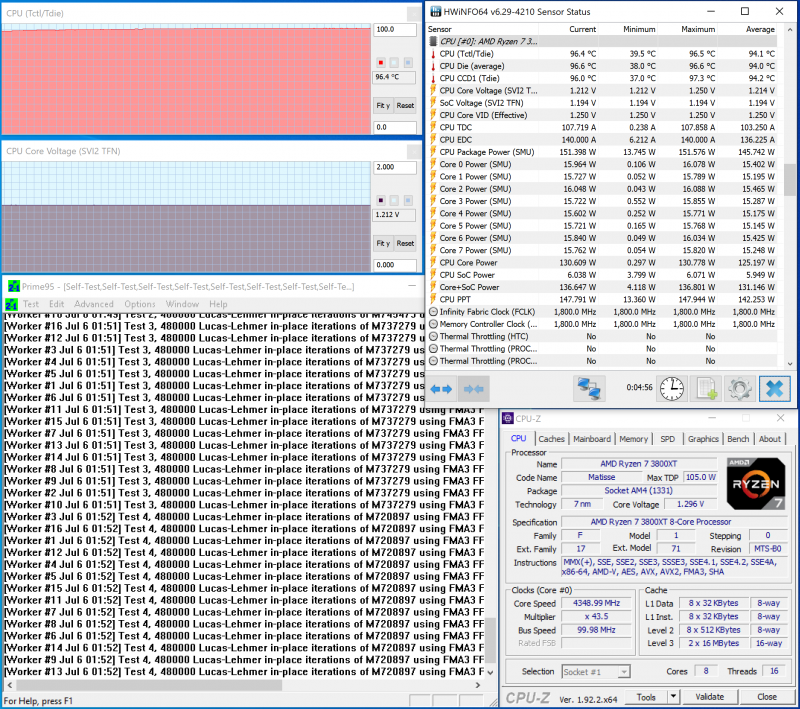Click the Ryzen 7 logo in CPU-Z
This screenshot has height=709, width=800.
click(x=756, y=484)
